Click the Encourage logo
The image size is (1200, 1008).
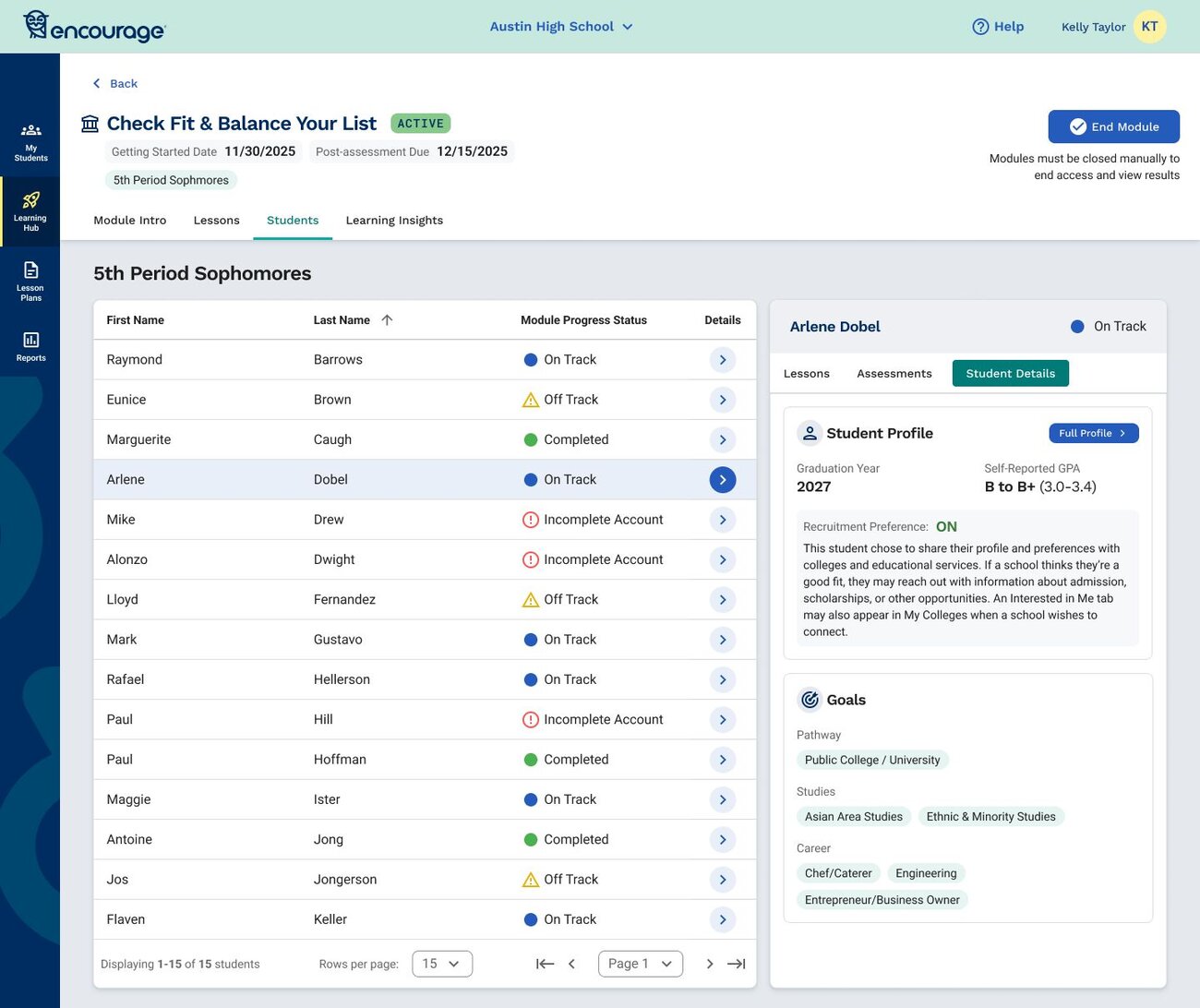tap(93, 27)
